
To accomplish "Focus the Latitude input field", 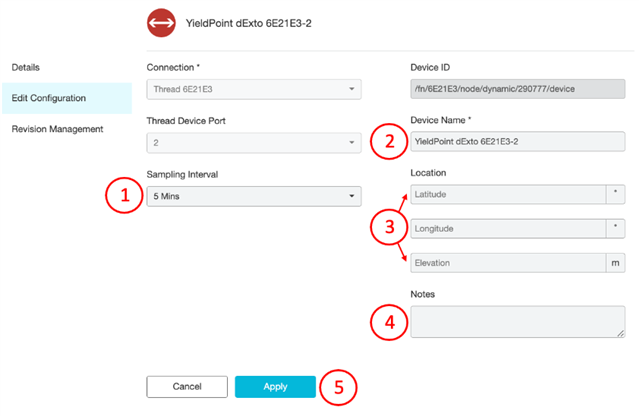I will [x=508, y=194].
